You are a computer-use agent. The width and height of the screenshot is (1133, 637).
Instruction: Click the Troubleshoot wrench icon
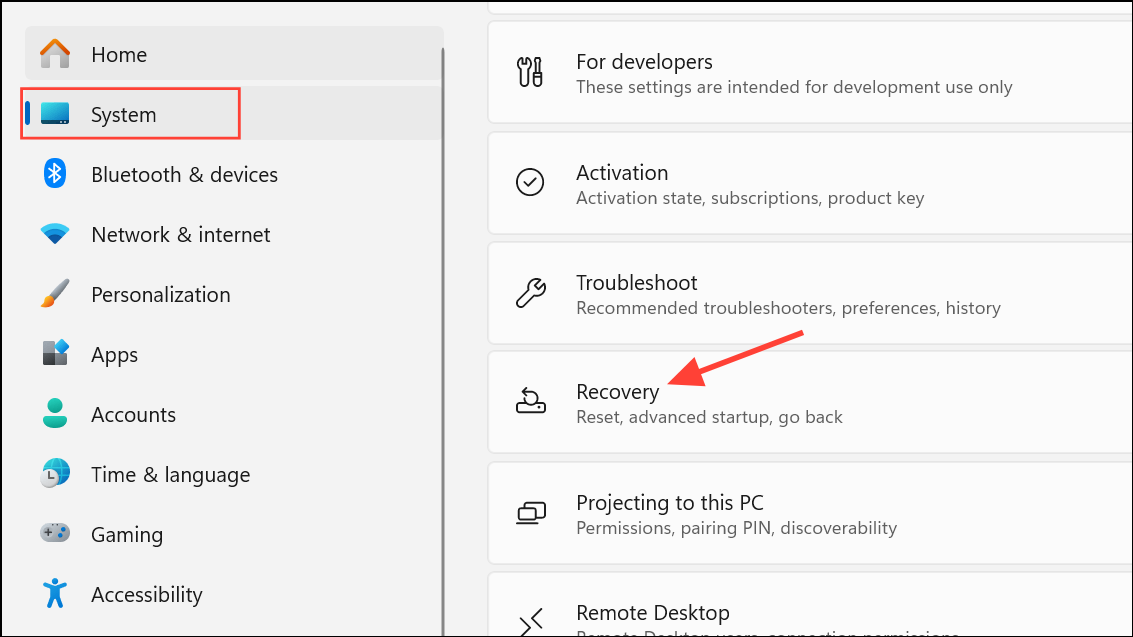[x=530, y=293]
